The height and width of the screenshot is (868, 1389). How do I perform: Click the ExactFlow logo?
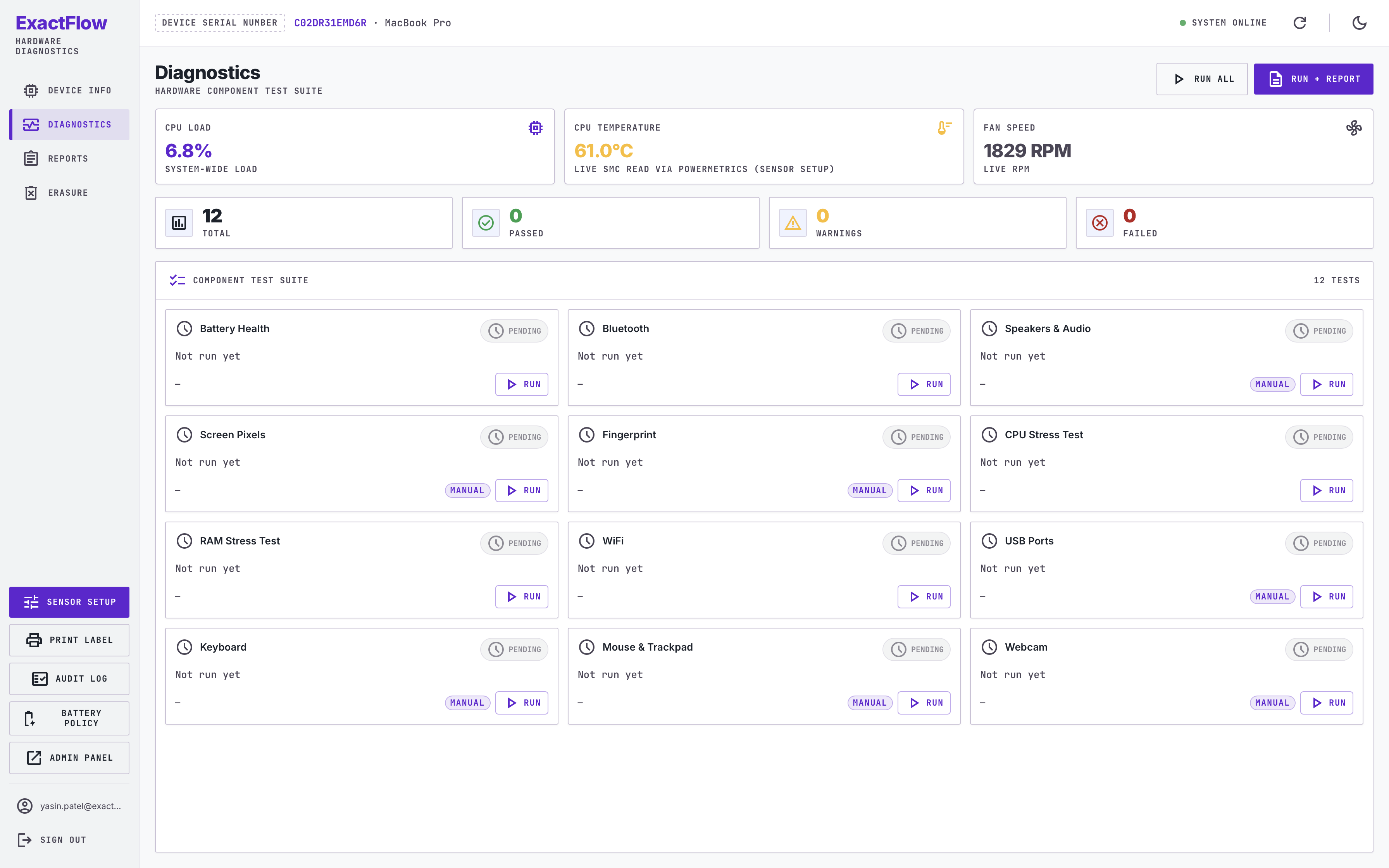point(61,23)
